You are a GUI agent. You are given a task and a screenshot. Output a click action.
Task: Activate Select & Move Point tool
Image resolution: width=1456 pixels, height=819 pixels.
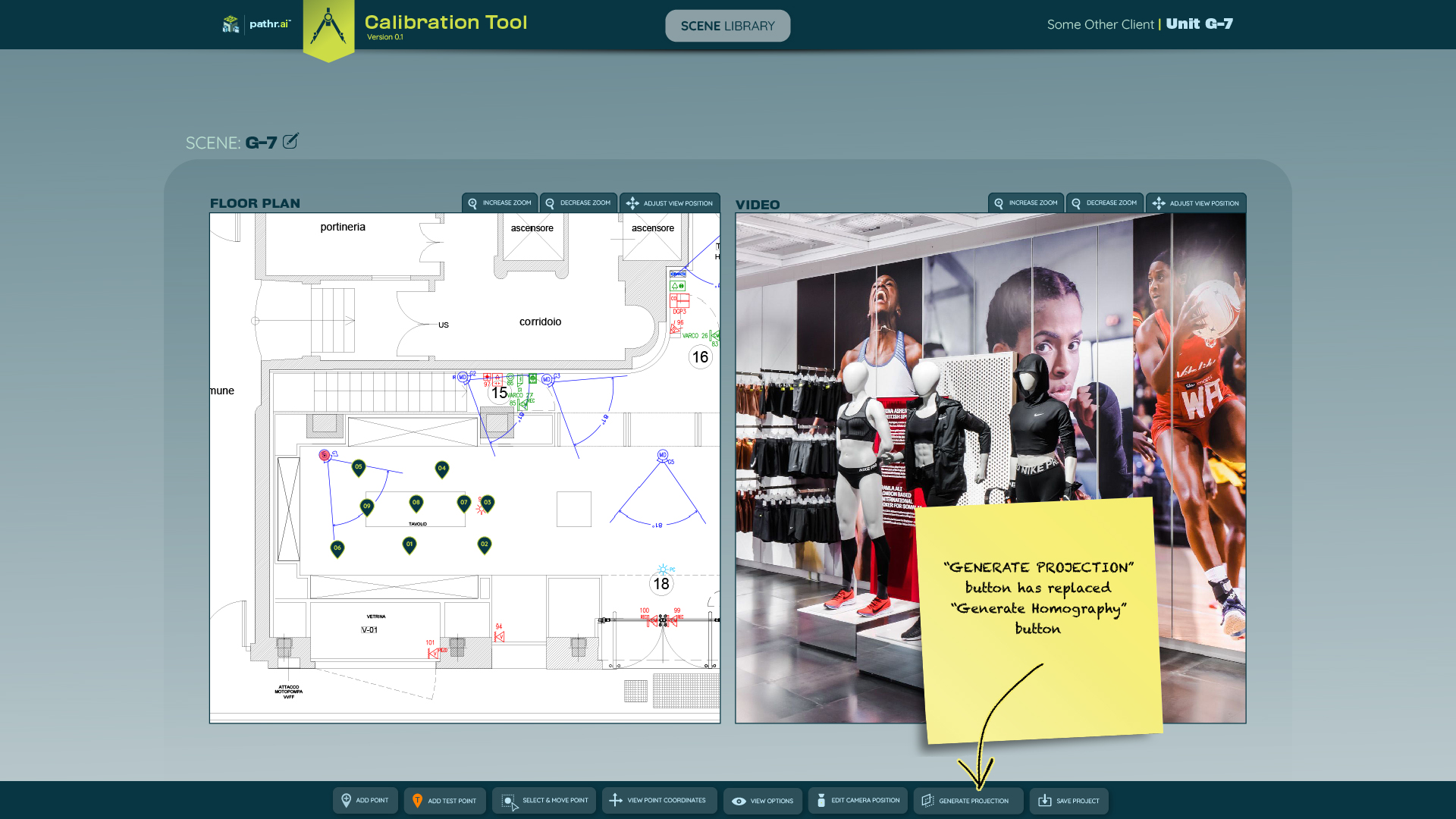coord(544,801)
